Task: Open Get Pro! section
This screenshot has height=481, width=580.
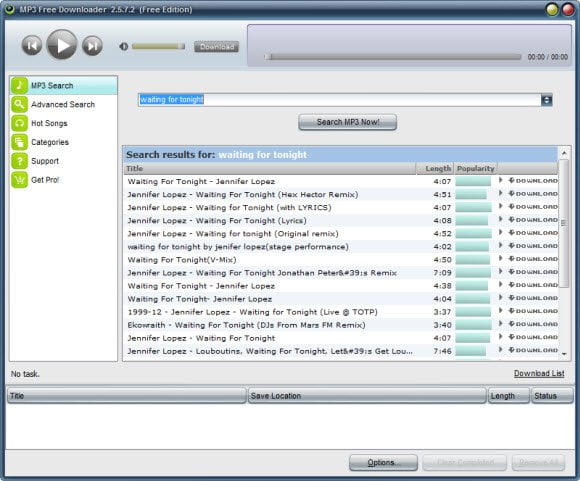Action: point(64,180)
